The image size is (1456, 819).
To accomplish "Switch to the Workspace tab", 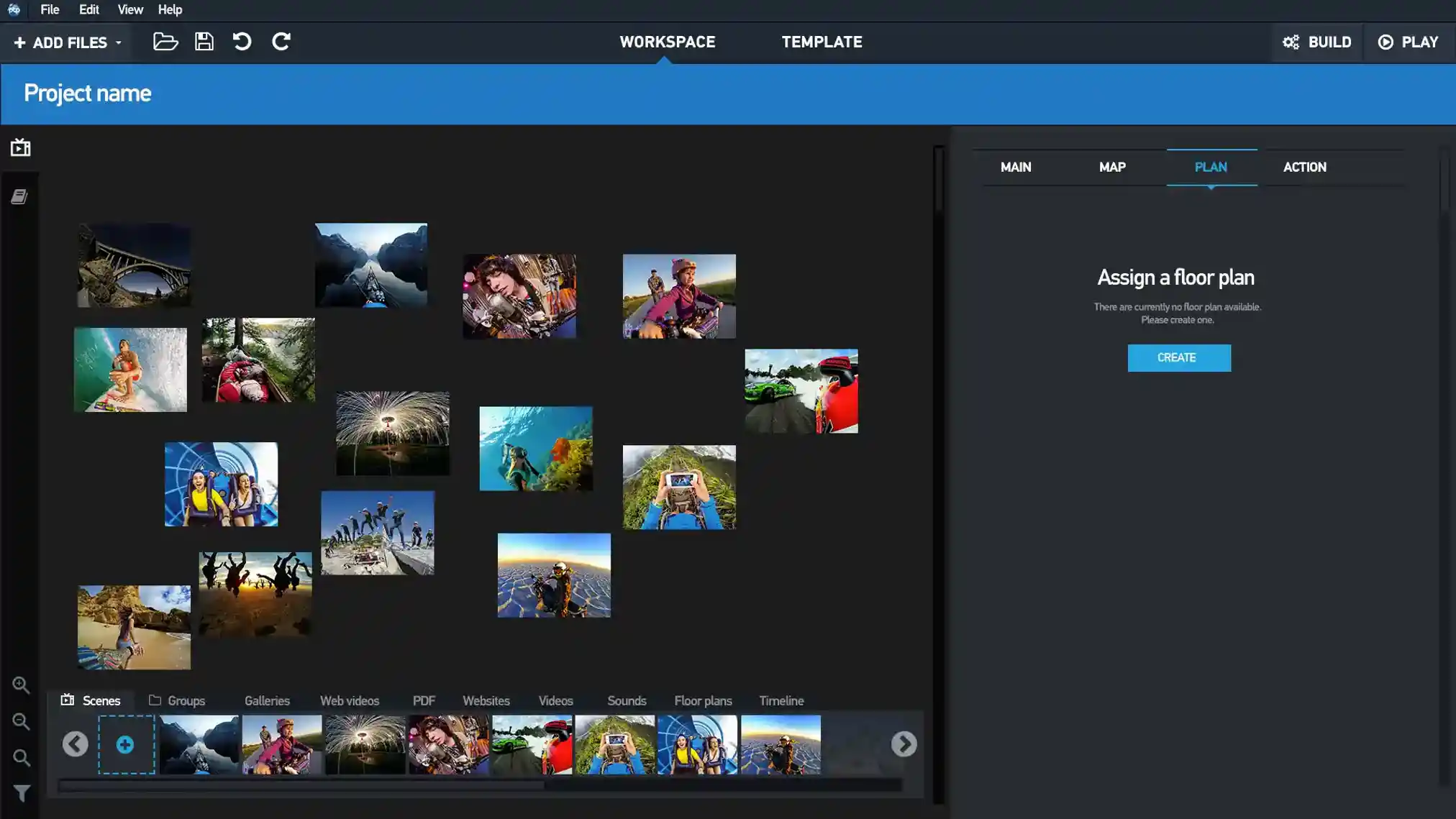I will tap(667, 42).
